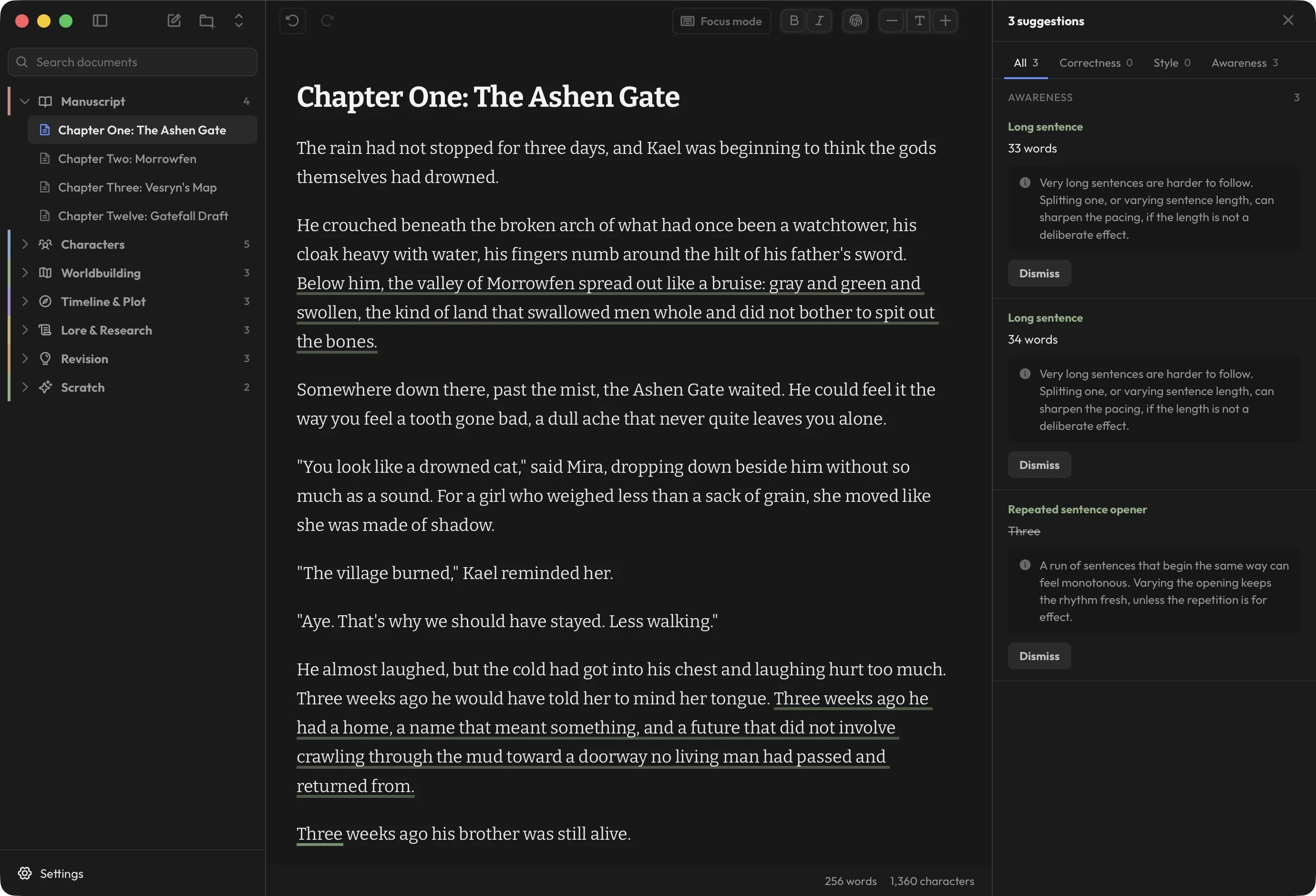Screen dimensions: 1316x896
Task: Collapse the Manuscript folder
Action: [24, 102]
